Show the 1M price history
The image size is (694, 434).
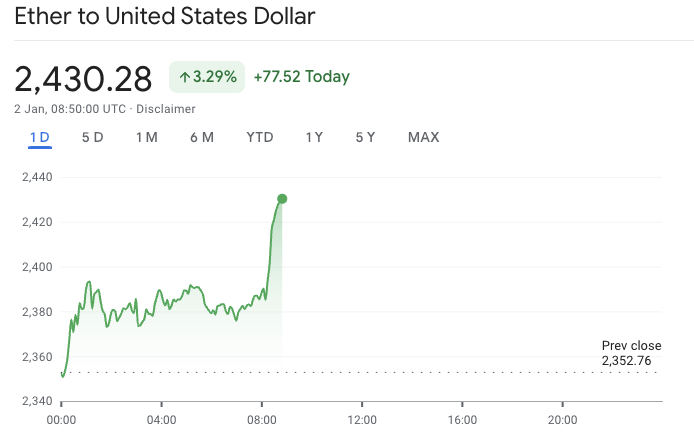click(146, 137)
